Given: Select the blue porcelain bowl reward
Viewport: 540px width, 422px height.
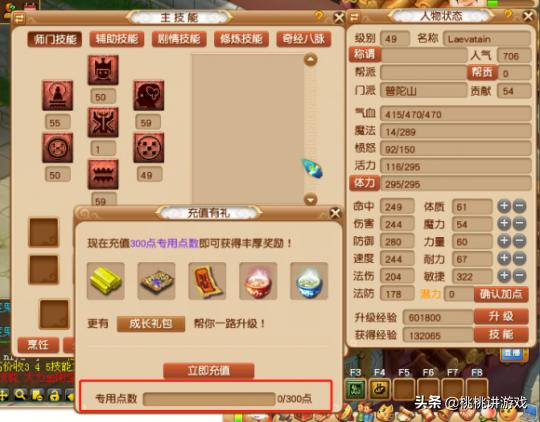Looking at the screenshot, I should (309, 281).
